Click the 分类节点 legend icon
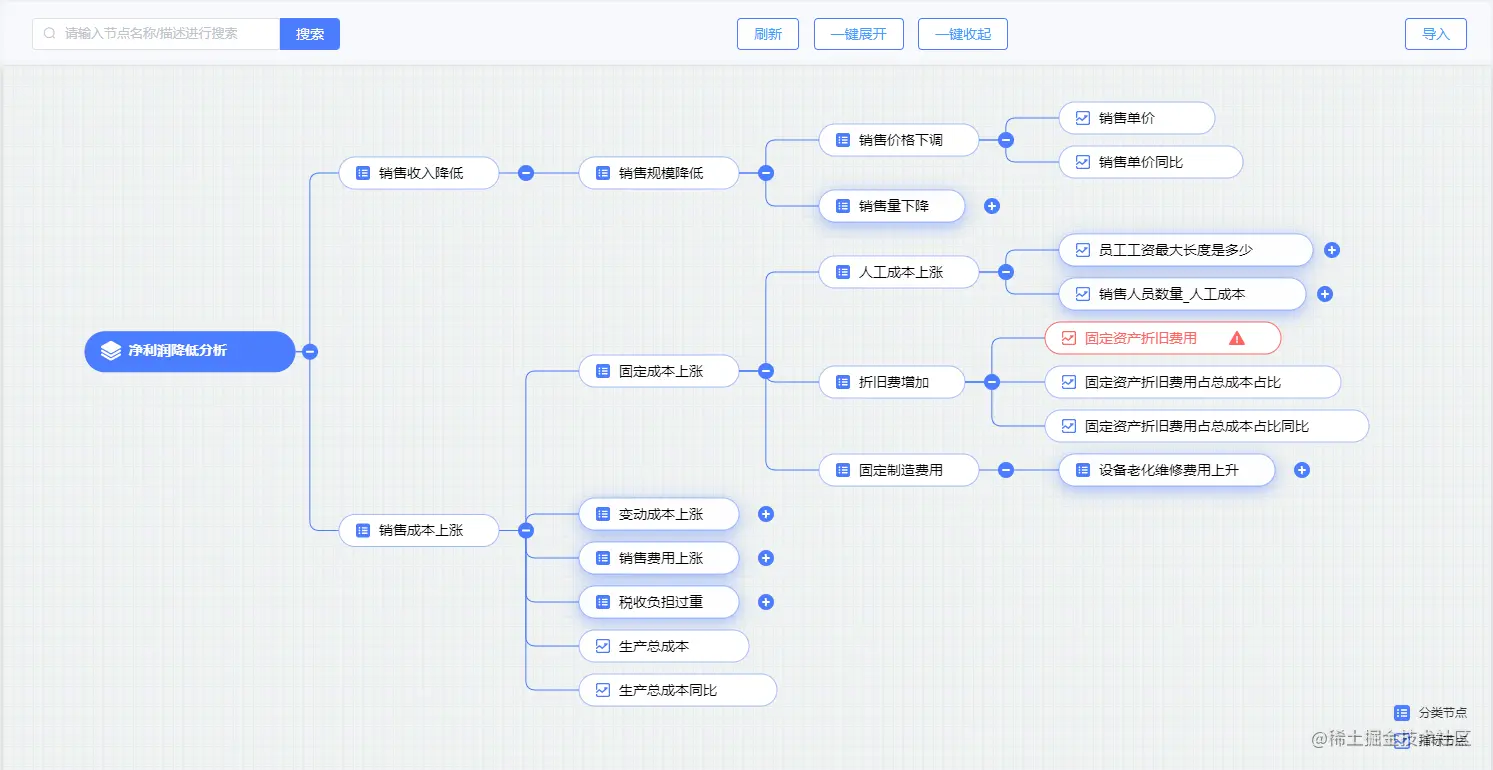1493x770 pixels. point(1402,713)
